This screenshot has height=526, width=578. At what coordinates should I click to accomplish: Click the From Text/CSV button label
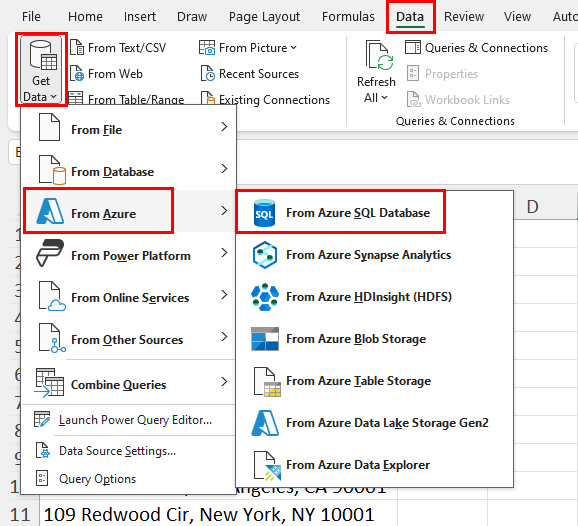(127, 48)
